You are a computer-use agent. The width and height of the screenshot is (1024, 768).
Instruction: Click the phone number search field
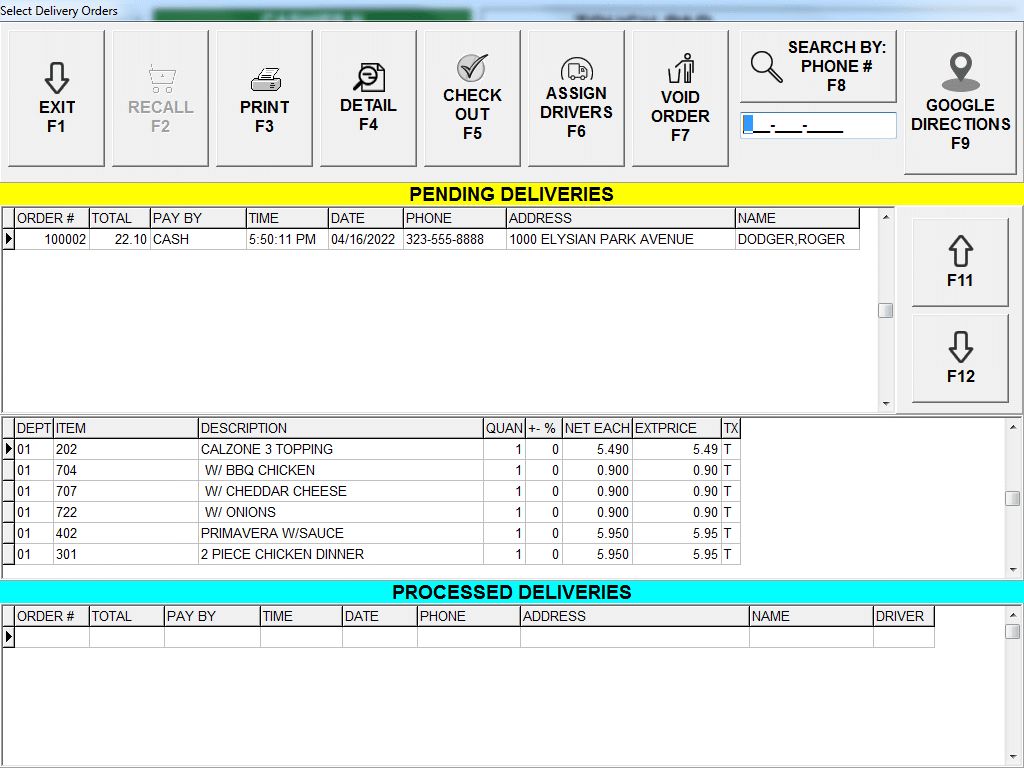[x=818, y=126]
